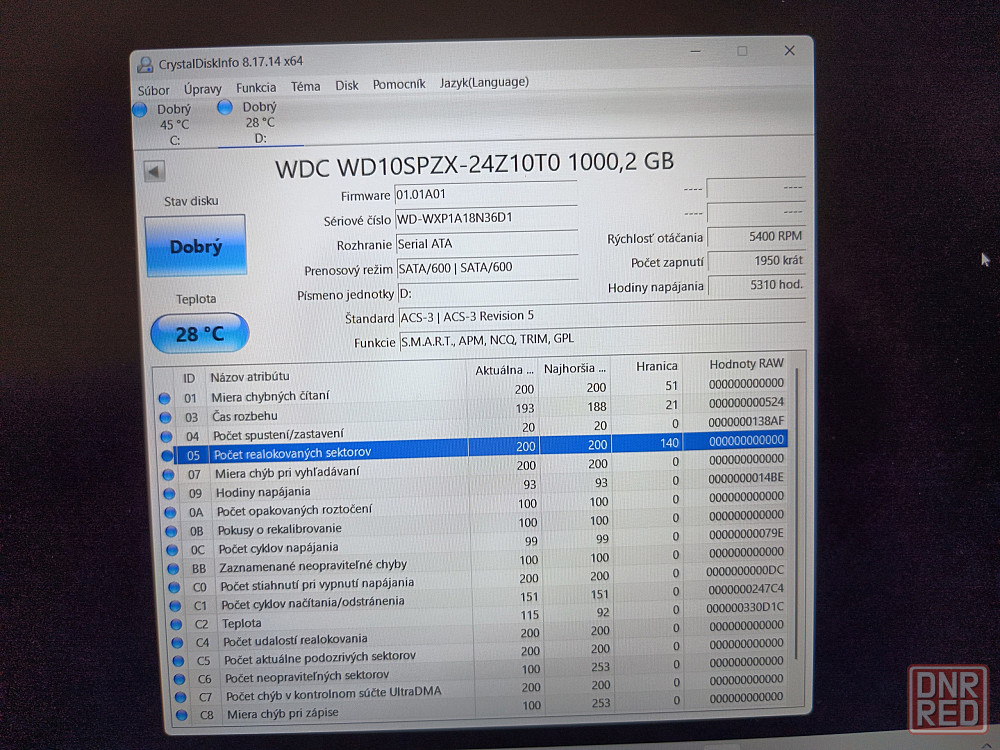1000x750 pixels.
Task: Click status icon of row C1 cyklov načítania
Action: pos(175,606)
